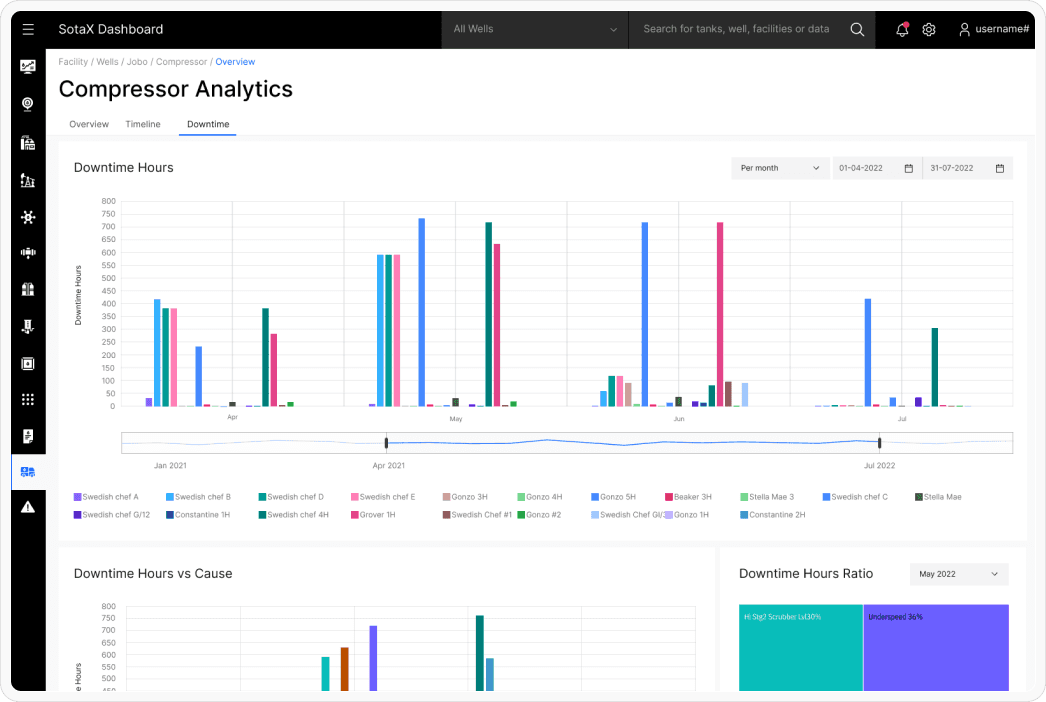This screenshot has height=702, width=1046.
Task: Toggle Swedish chef E legend series
Action: 383,497
